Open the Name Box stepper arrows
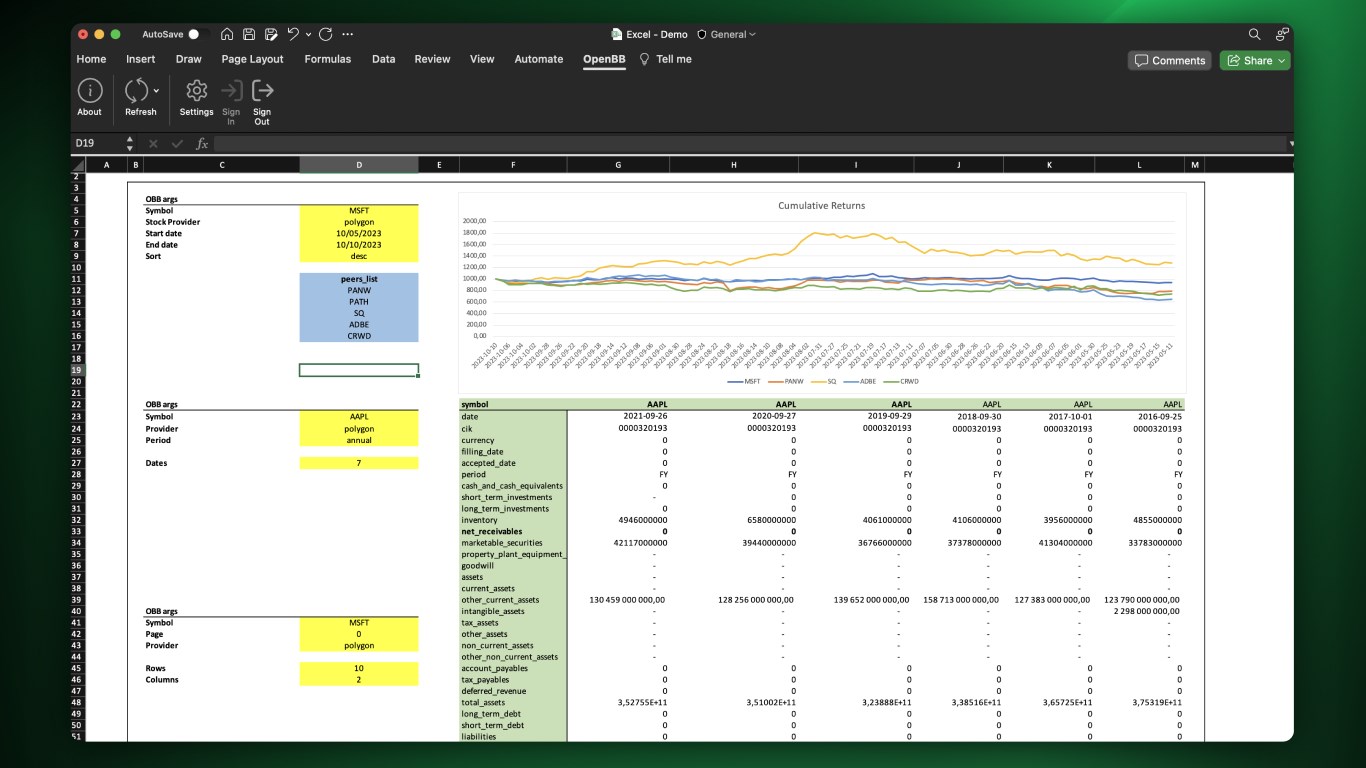 [x=129, y=143]
